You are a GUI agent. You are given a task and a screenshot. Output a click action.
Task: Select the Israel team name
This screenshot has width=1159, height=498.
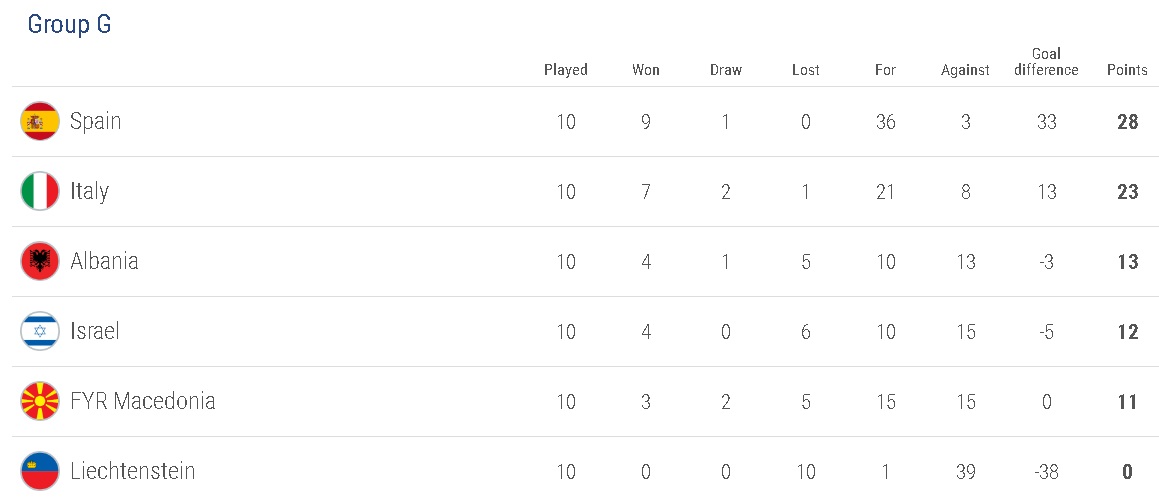pyautogui.click(x=95, y=332)
